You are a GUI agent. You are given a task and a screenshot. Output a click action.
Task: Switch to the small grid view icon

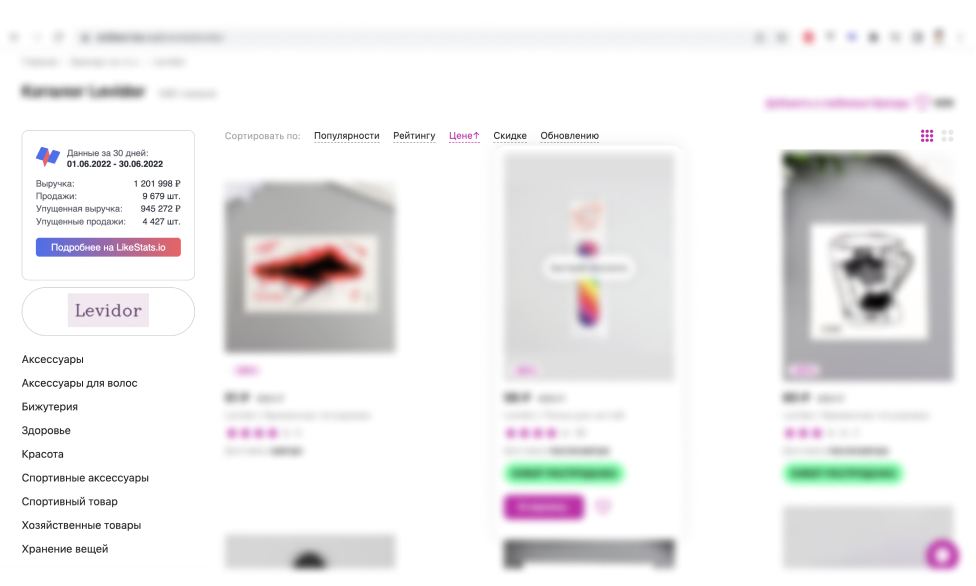pyautogui.click(x=927, y=136)
